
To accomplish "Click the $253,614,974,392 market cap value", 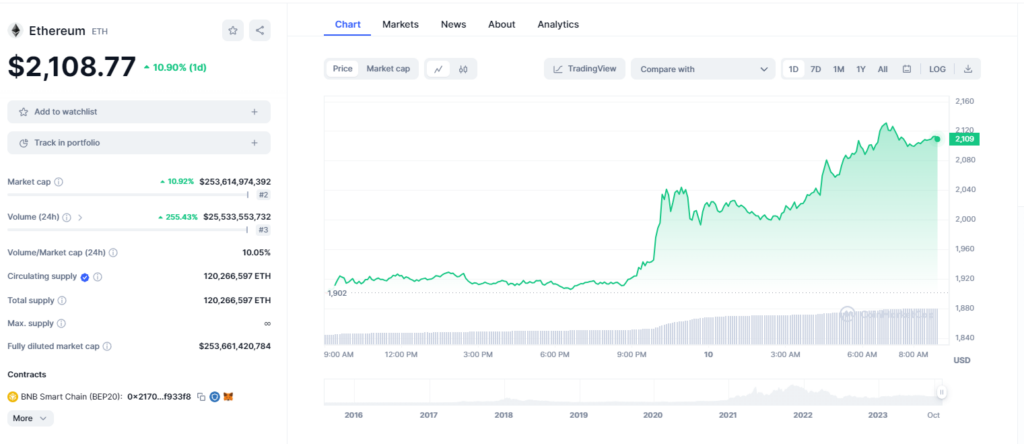I will pyautogui.click(x=235, y=182).
